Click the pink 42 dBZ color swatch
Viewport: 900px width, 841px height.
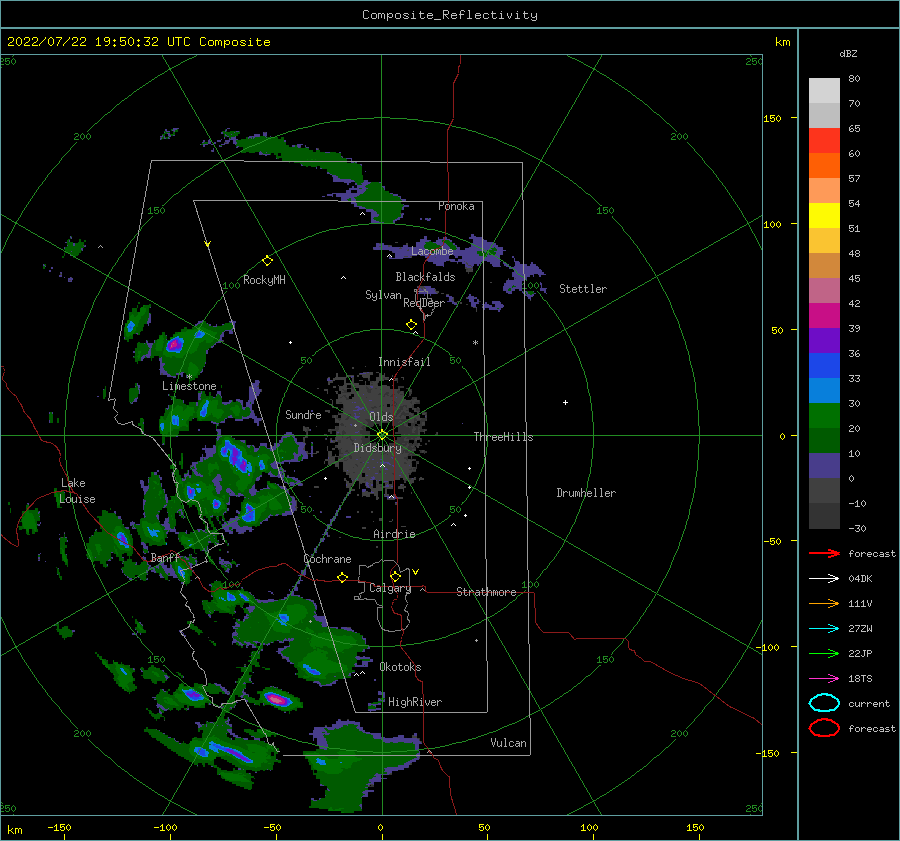point(824,290)
